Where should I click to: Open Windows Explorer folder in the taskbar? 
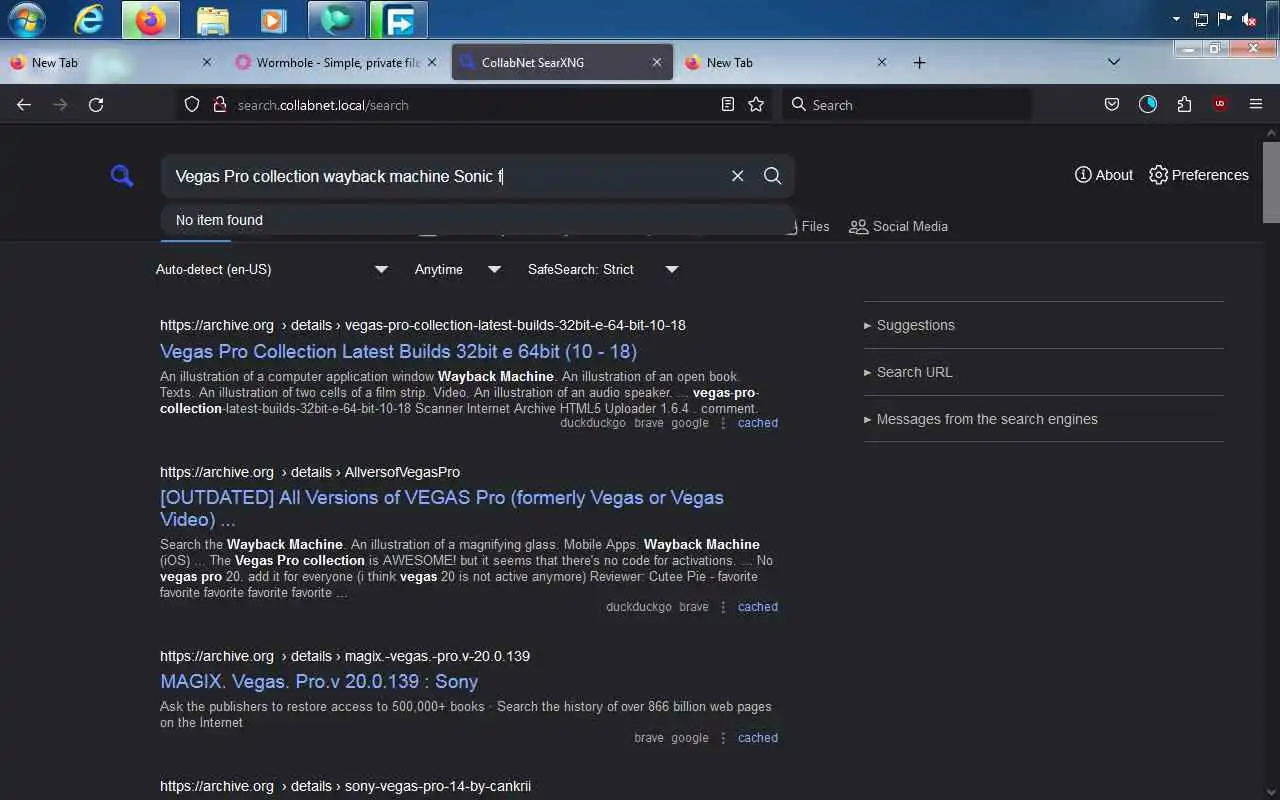tap(212, 19)
